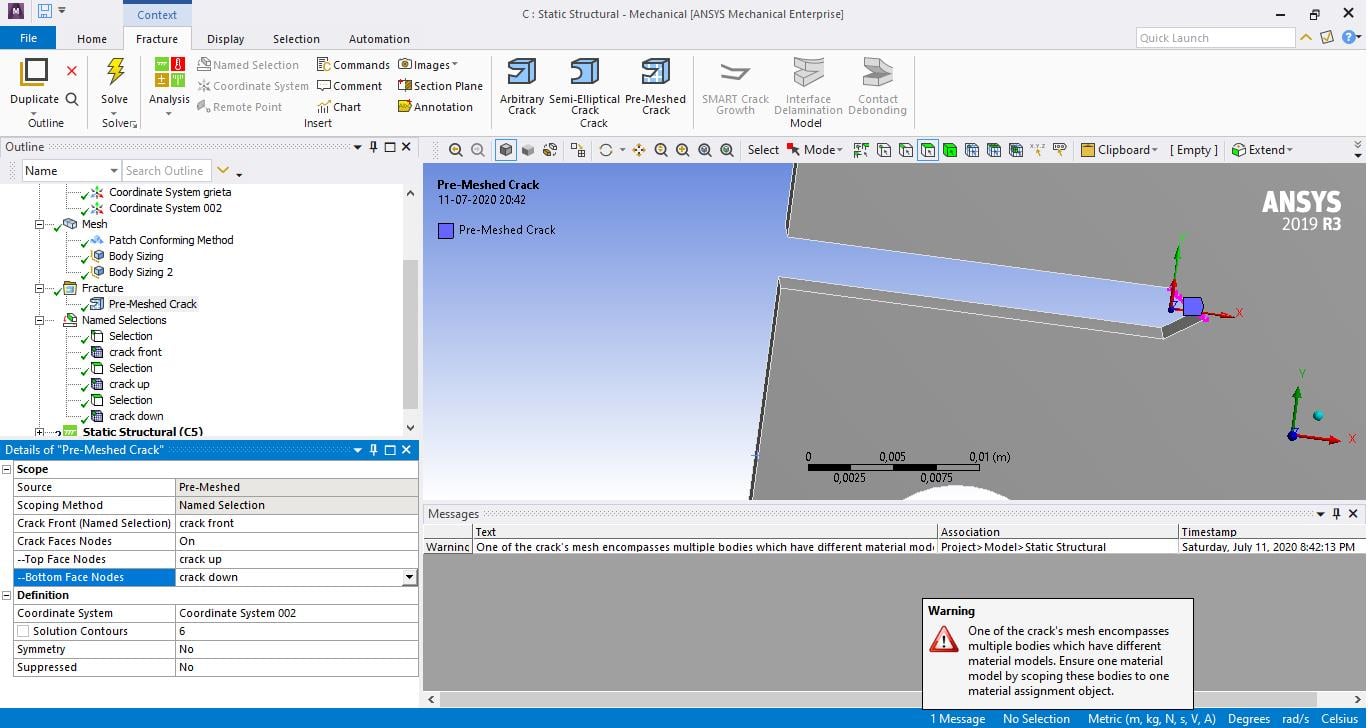The width and height of the screenshot is (1368, 728).
Task: Collapse the Definition section in Details
Action: click(8, 595)
